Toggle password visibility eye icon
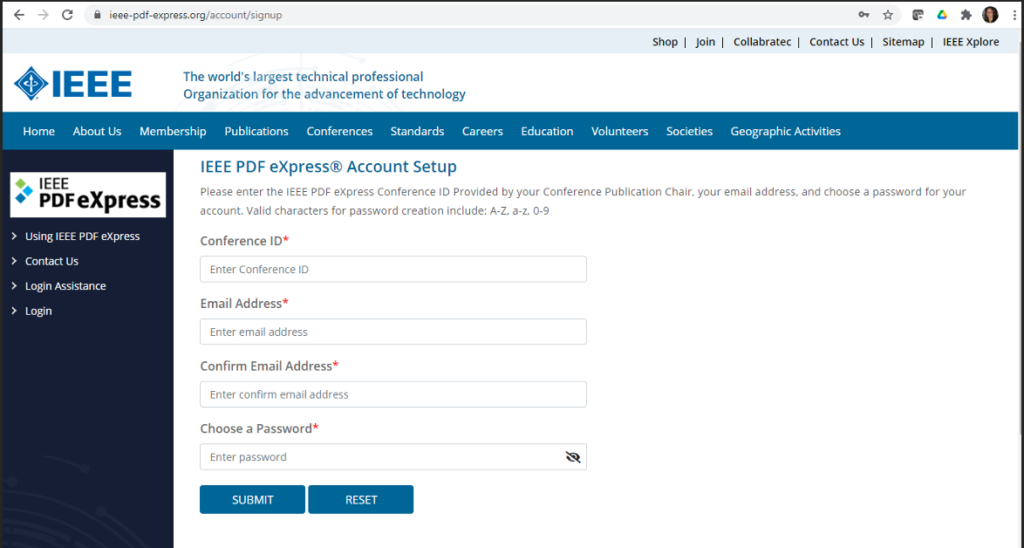 pos(573,457)
